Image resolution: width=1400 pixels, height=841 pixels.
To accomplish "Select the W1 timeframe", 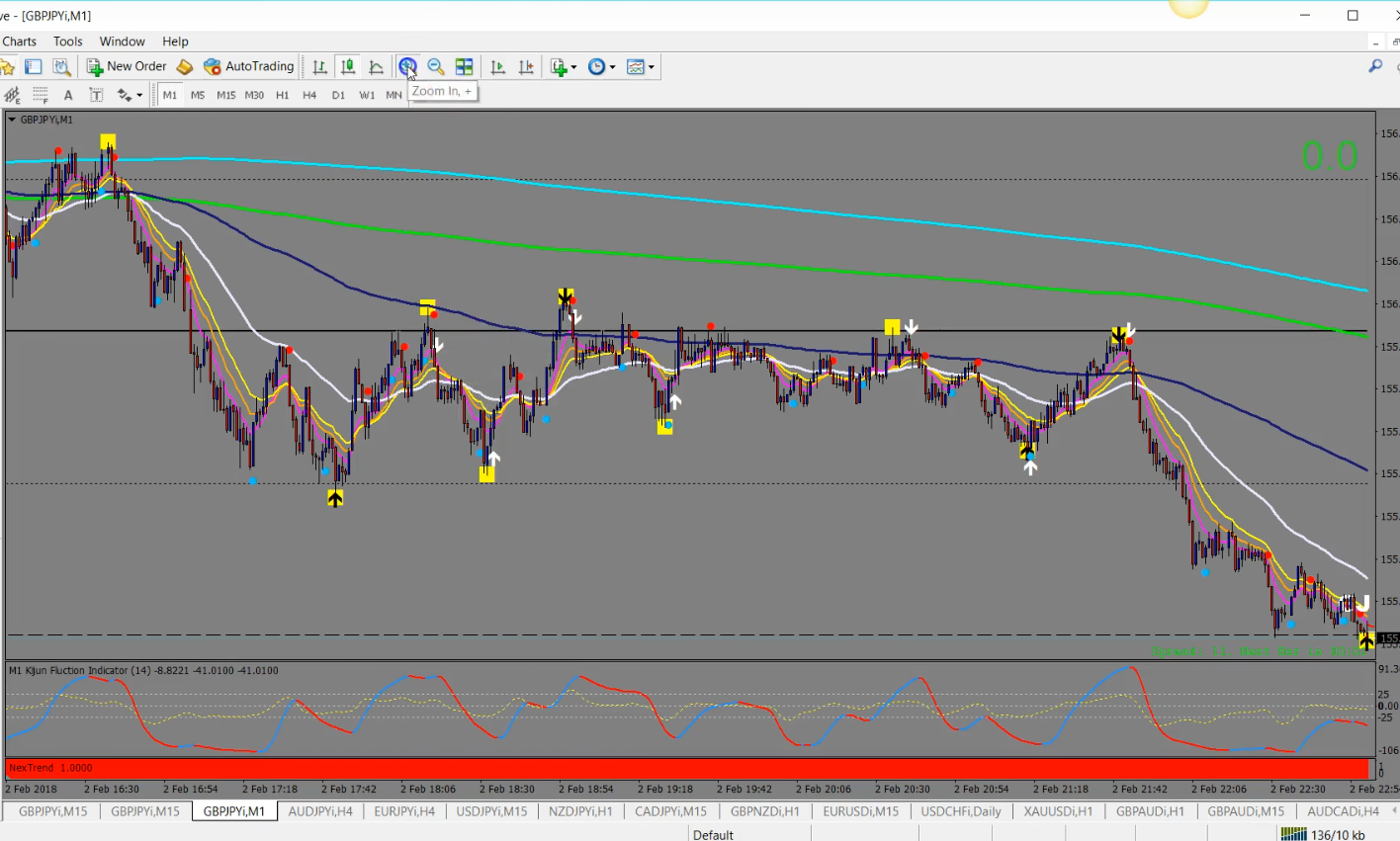I will (x=367, y=95).
